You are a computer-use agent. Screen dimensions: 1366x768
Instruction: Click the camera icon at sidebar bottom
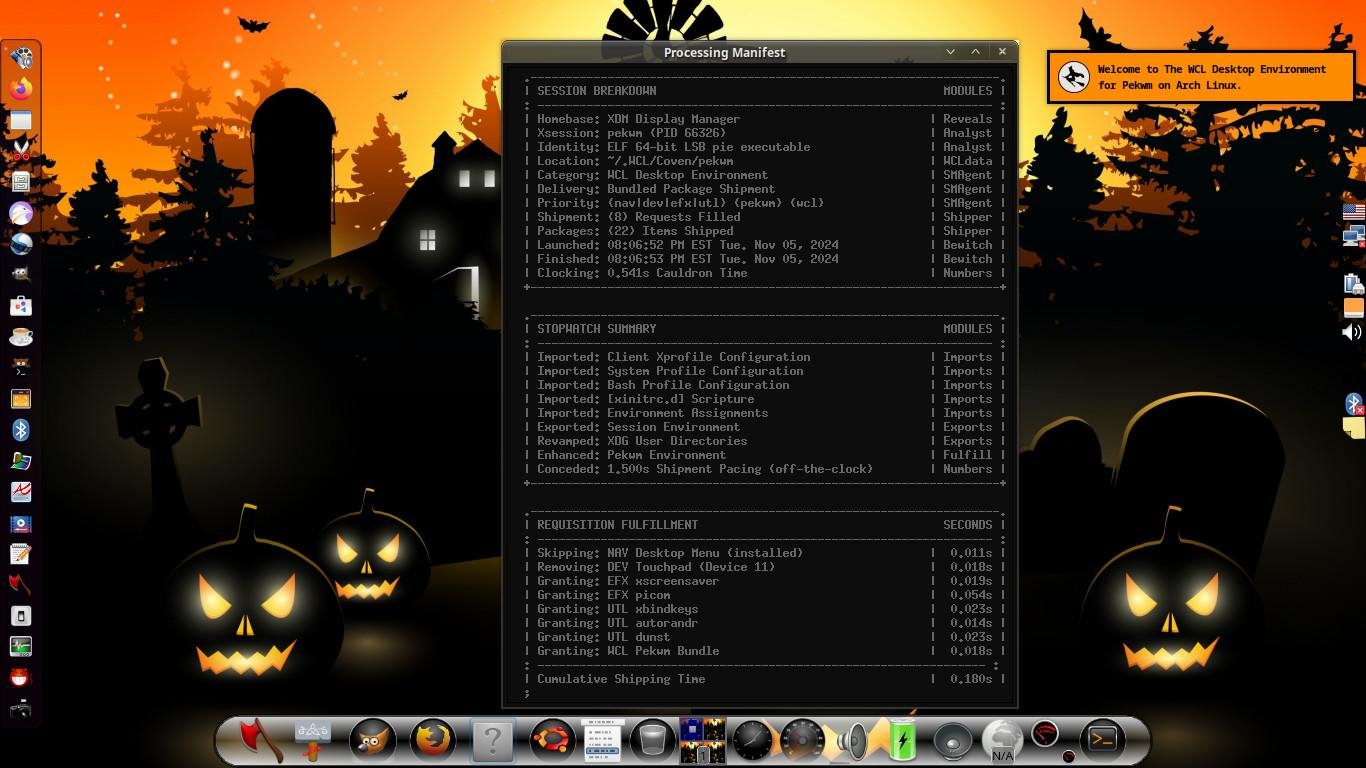(21, 709)
